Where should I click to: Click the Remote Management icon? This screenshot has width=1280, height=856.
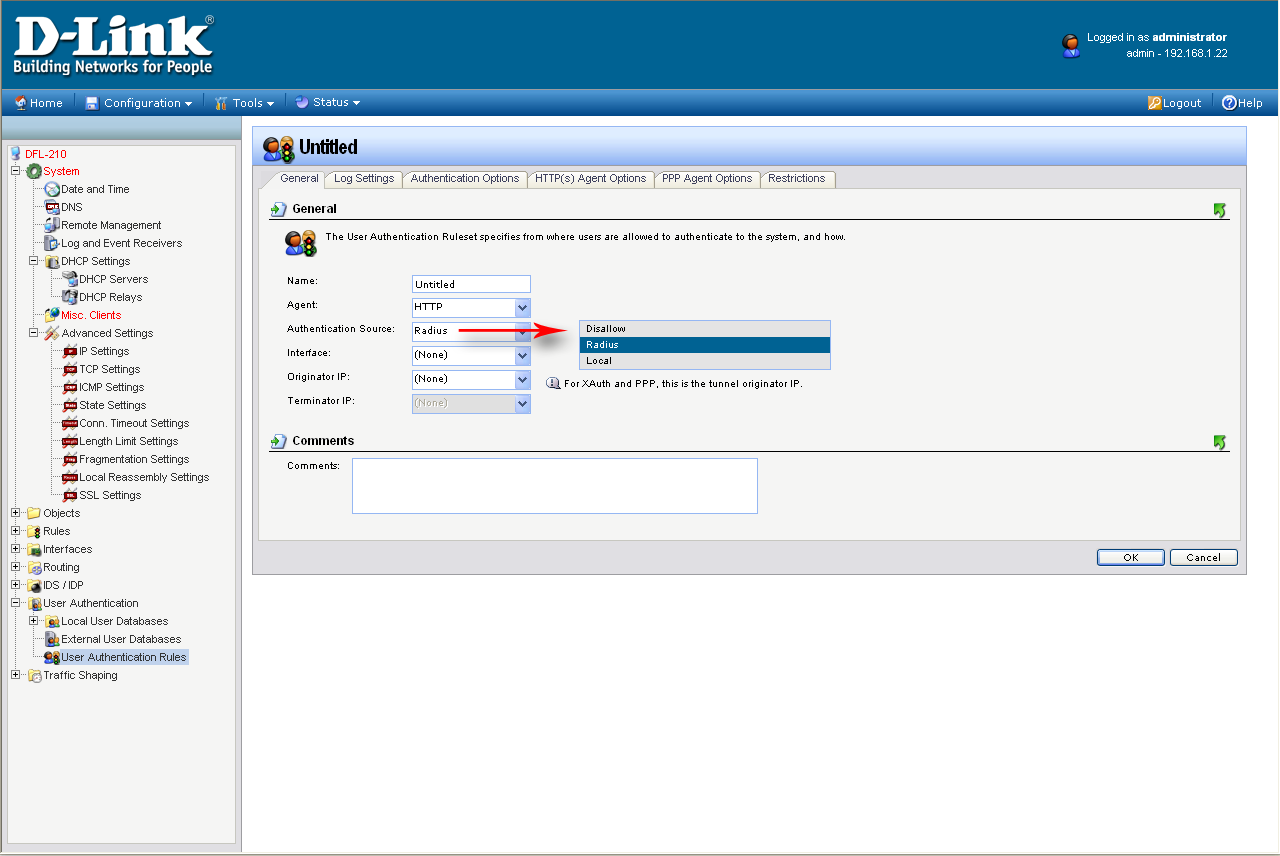click(x=52, y=225)
